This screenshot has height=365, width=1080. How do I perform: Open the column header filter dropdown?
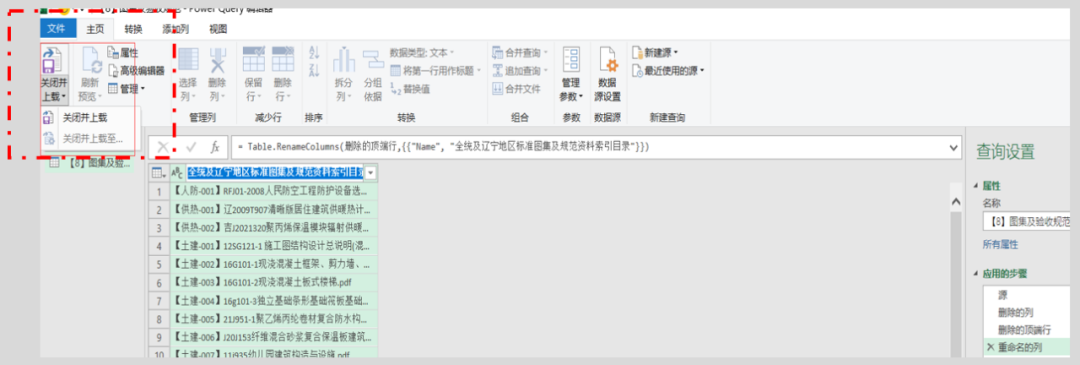(x=371, y=173)
